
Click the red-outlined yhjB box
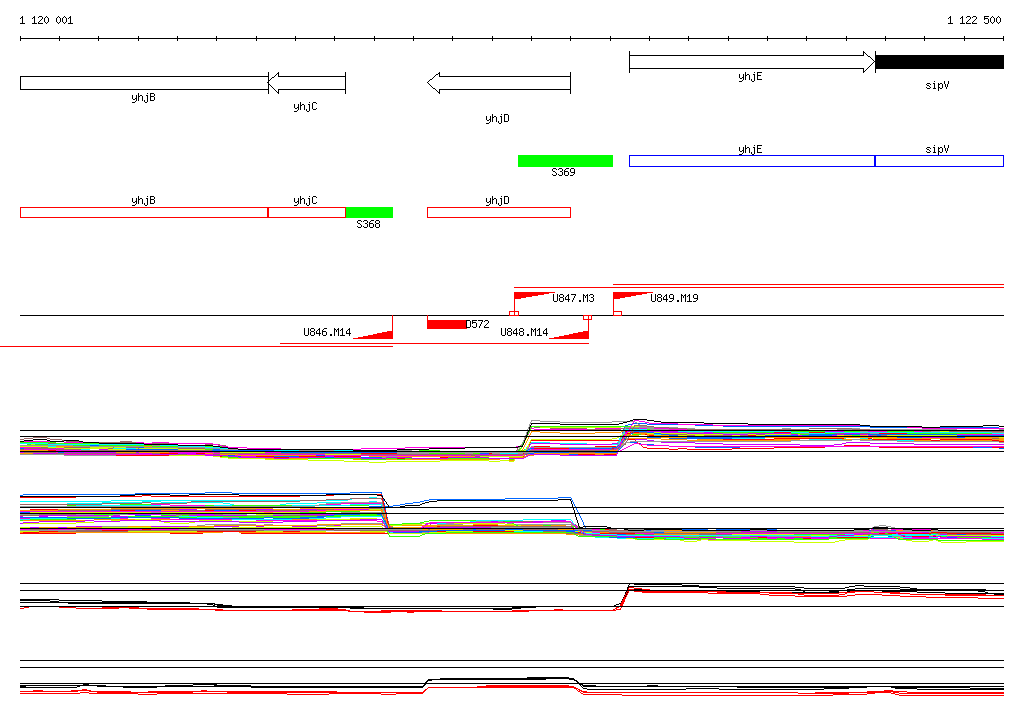[x=144, y=212]
